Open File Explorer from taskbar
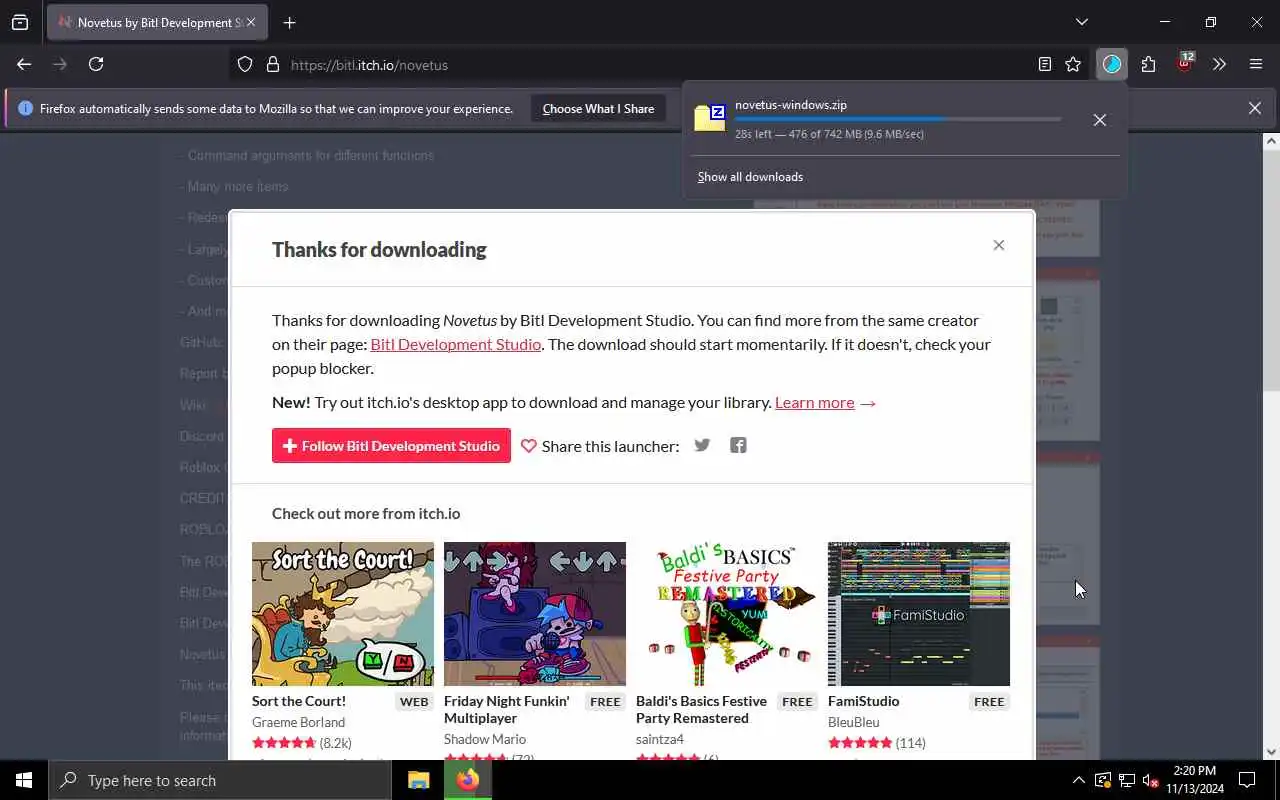This screenshot has height=800, width=1280. (x=418, y=780)
